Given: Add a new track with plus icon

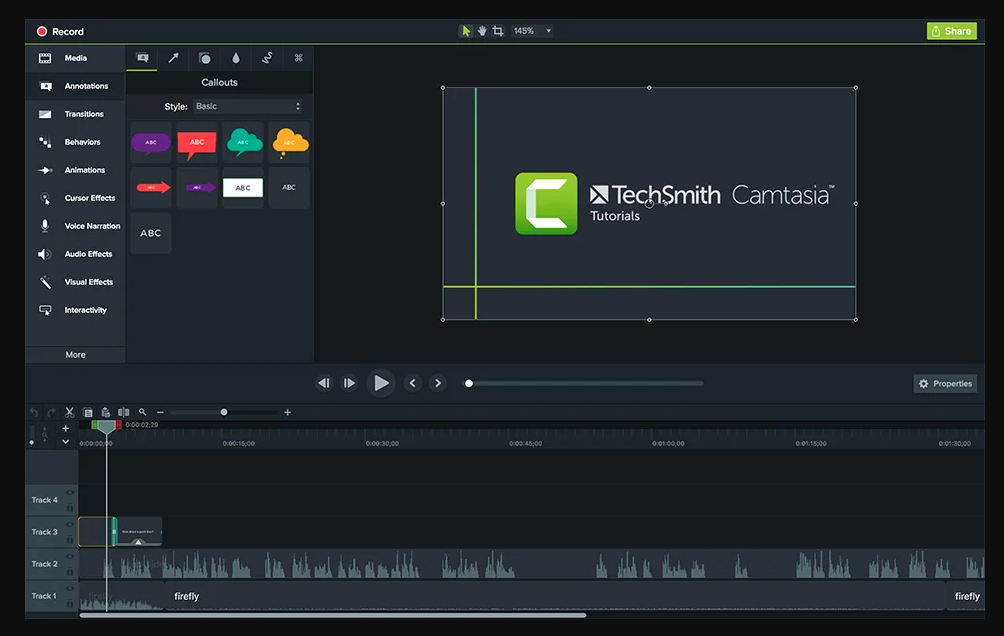Looking at the screenshot, I should (65, 428).
